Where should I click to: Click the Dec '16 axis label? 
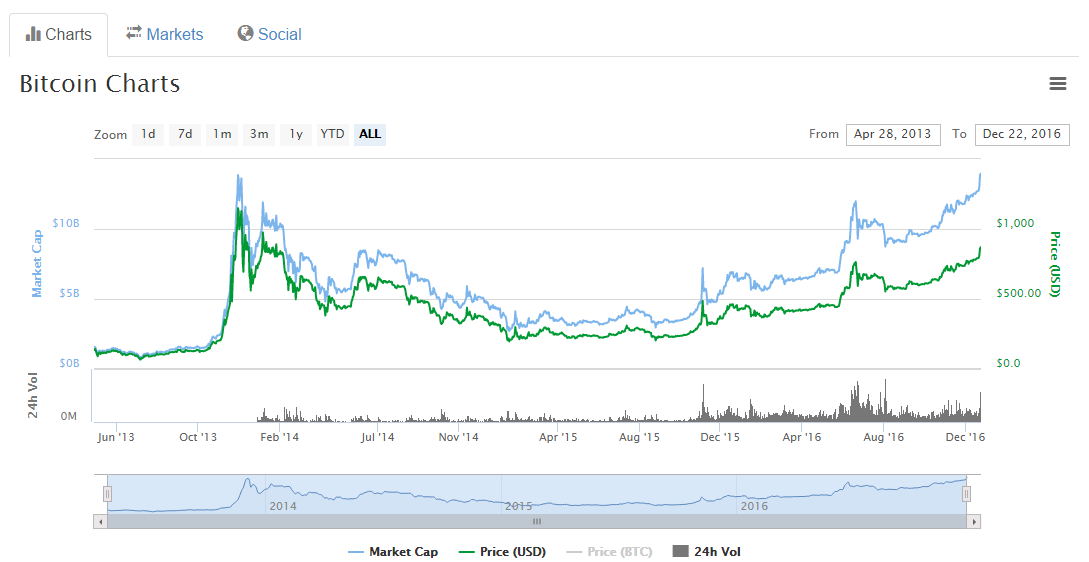click(x=965, y=437)
